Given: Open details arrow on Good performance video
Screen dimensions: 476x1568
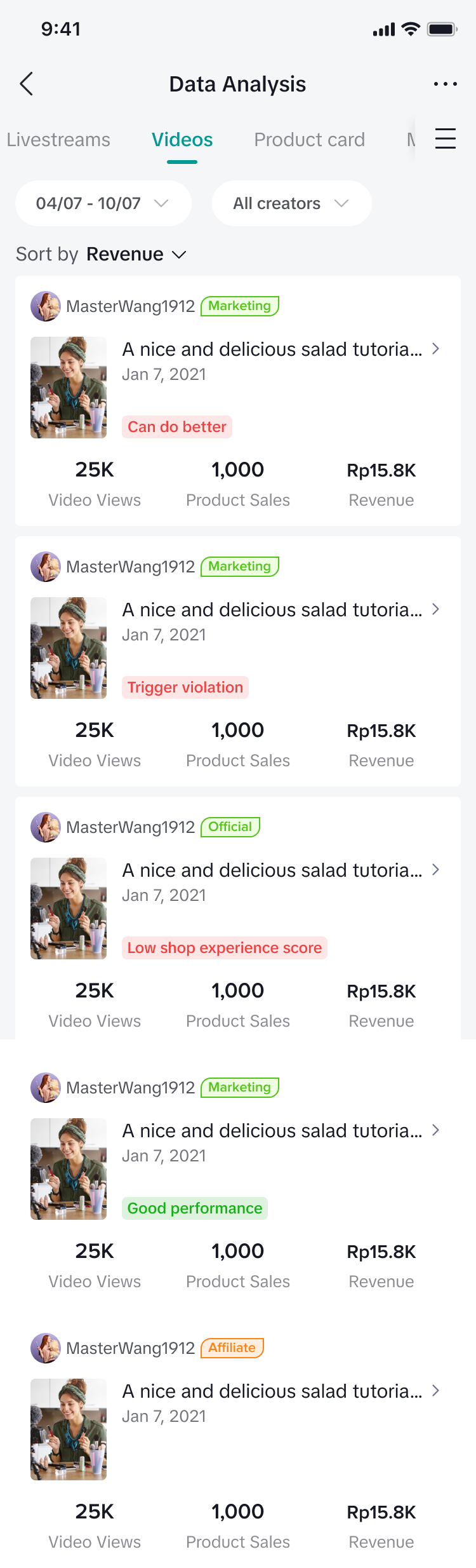Looking at the screenshot, I should pyautogui.click(x=435, y=1130).
